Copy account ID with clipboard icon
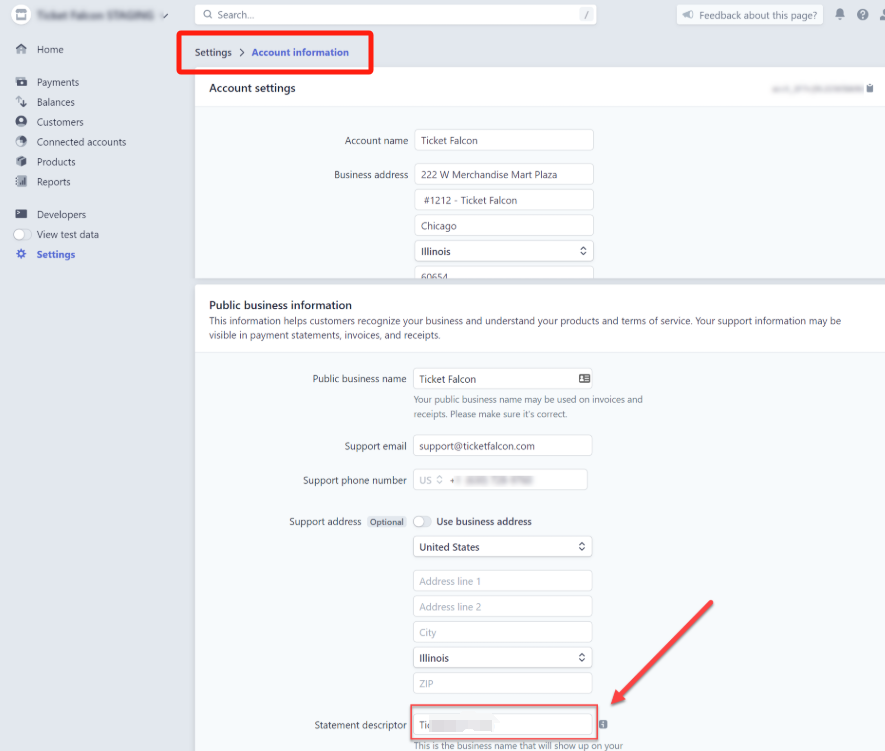 click(x=870, y=88)
